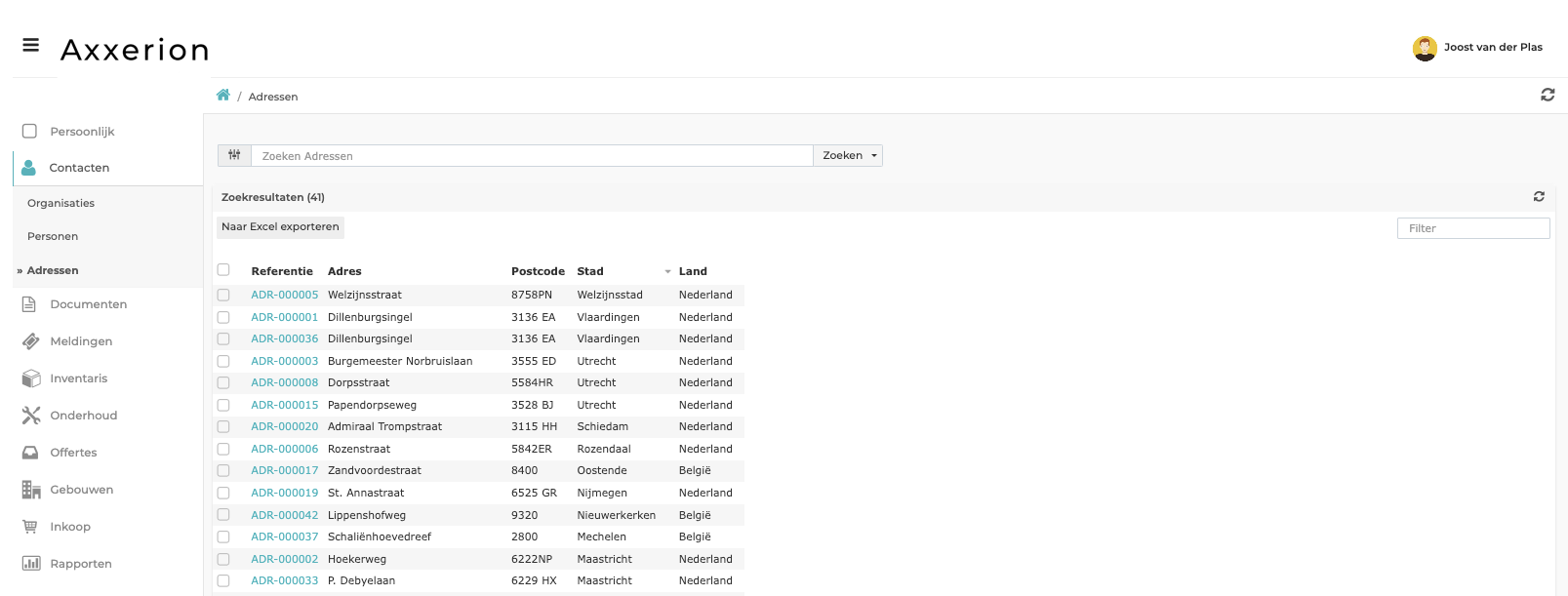Click the Zoeken Adressen search field
The height and width of the screenshot is (596, 1568).
point(532,156)
